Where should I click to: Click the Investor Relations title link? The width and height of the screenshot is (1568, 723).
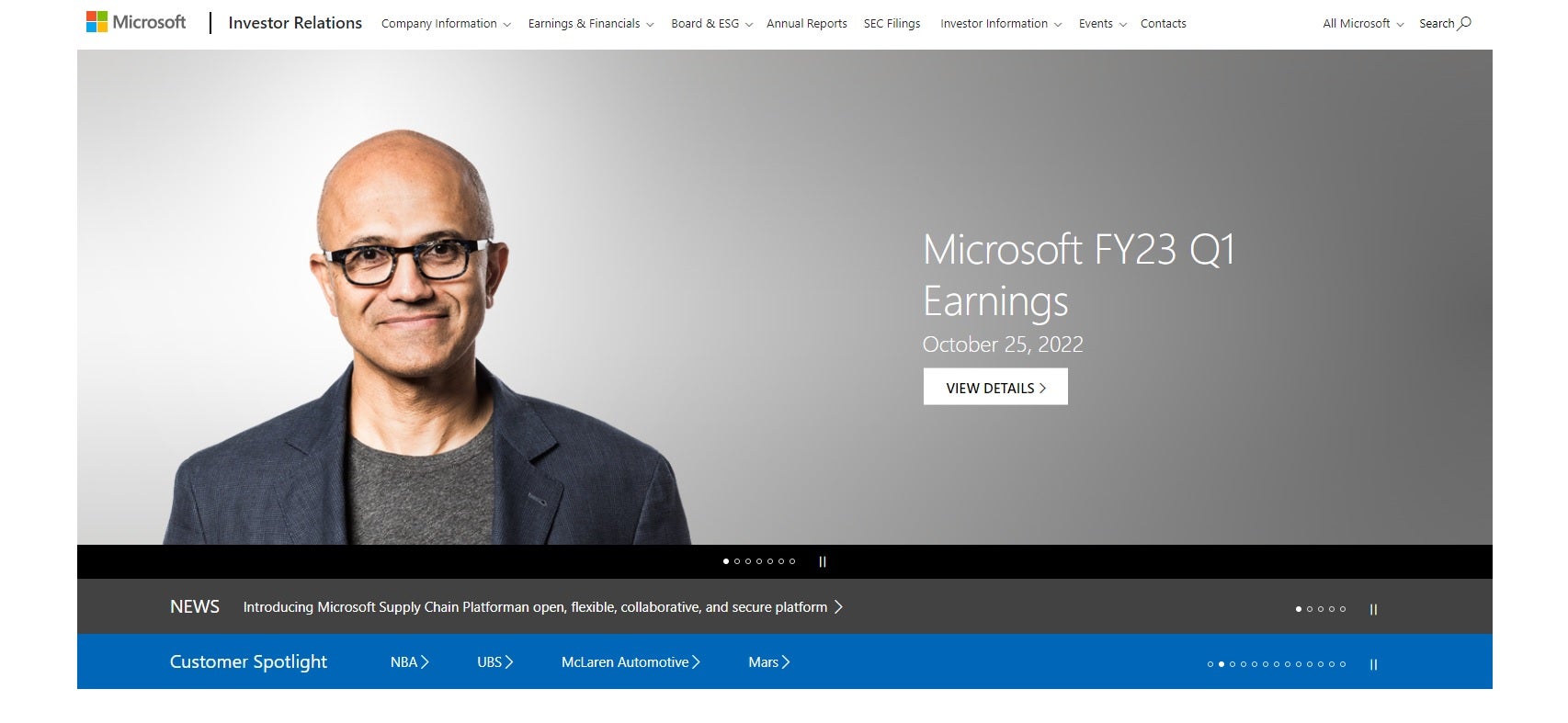(295, 23)
